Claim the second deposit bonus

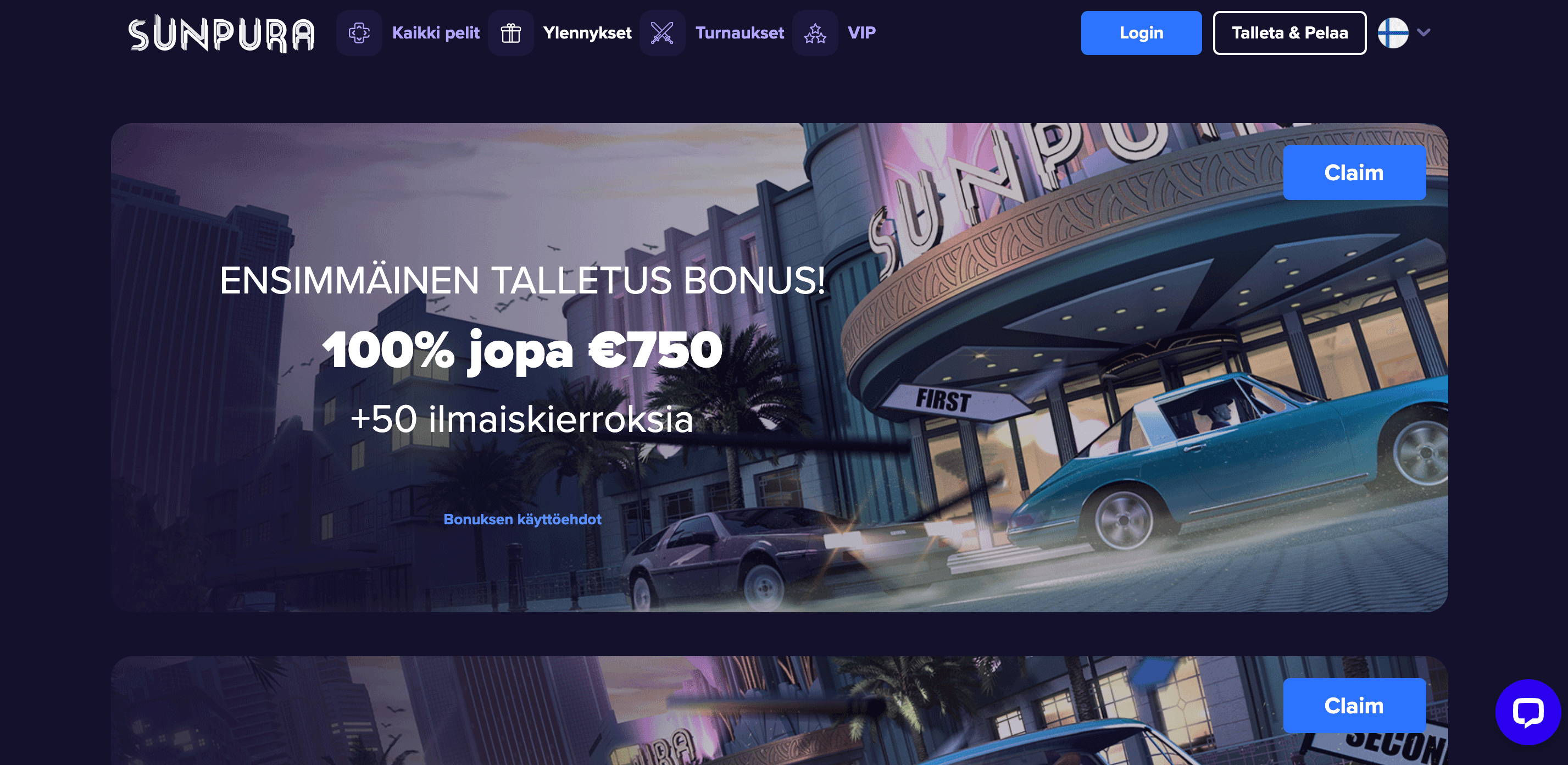1354,705
